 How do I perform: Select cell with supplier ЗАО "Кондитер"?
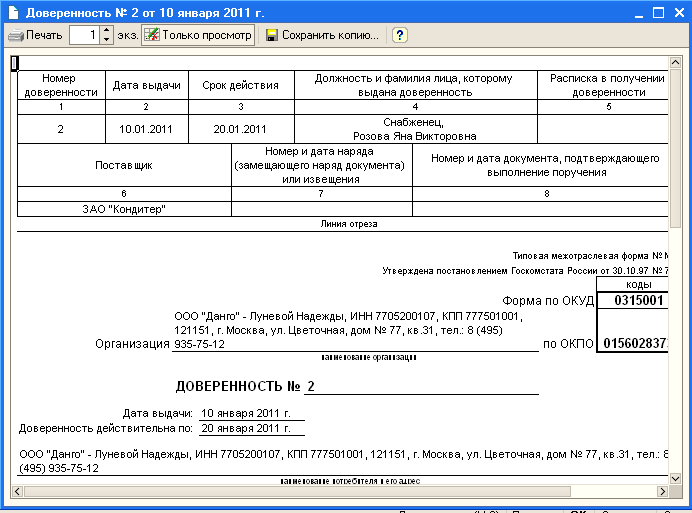(x=124, y=209)
